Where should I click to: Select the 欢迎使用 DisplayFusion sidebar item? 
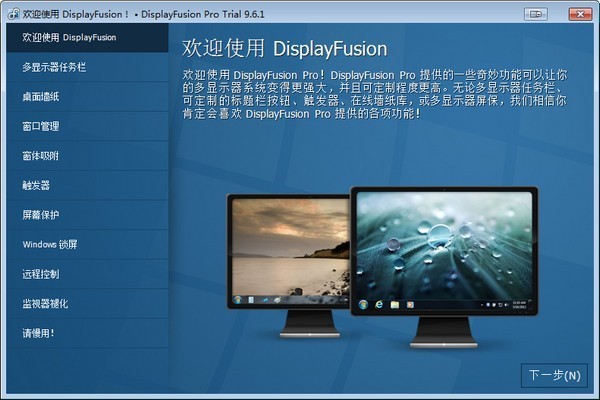coord(87,38)
